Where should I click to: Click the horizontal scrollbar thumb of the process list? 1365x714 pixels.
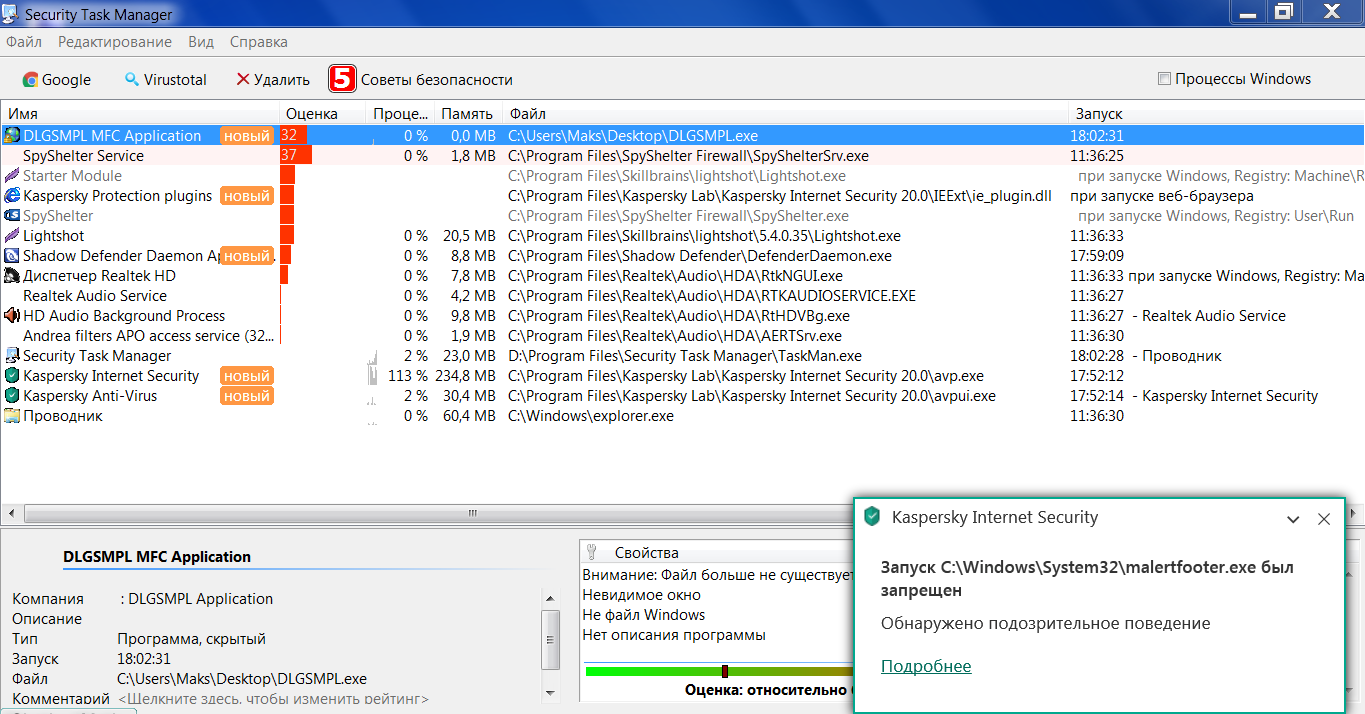click(475, 514)
